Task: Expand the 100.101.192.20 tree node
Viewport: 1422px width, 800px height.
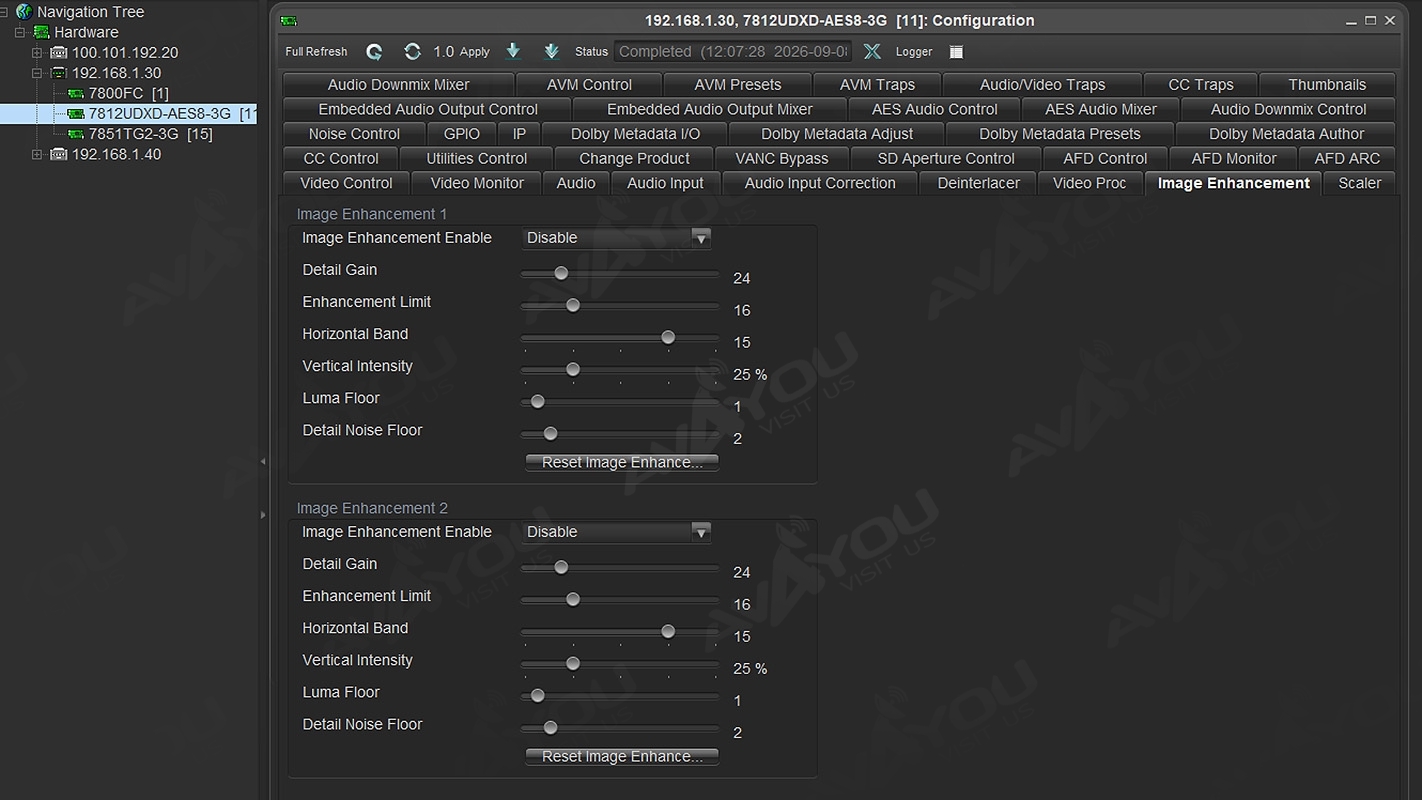Action: [37, 52]
